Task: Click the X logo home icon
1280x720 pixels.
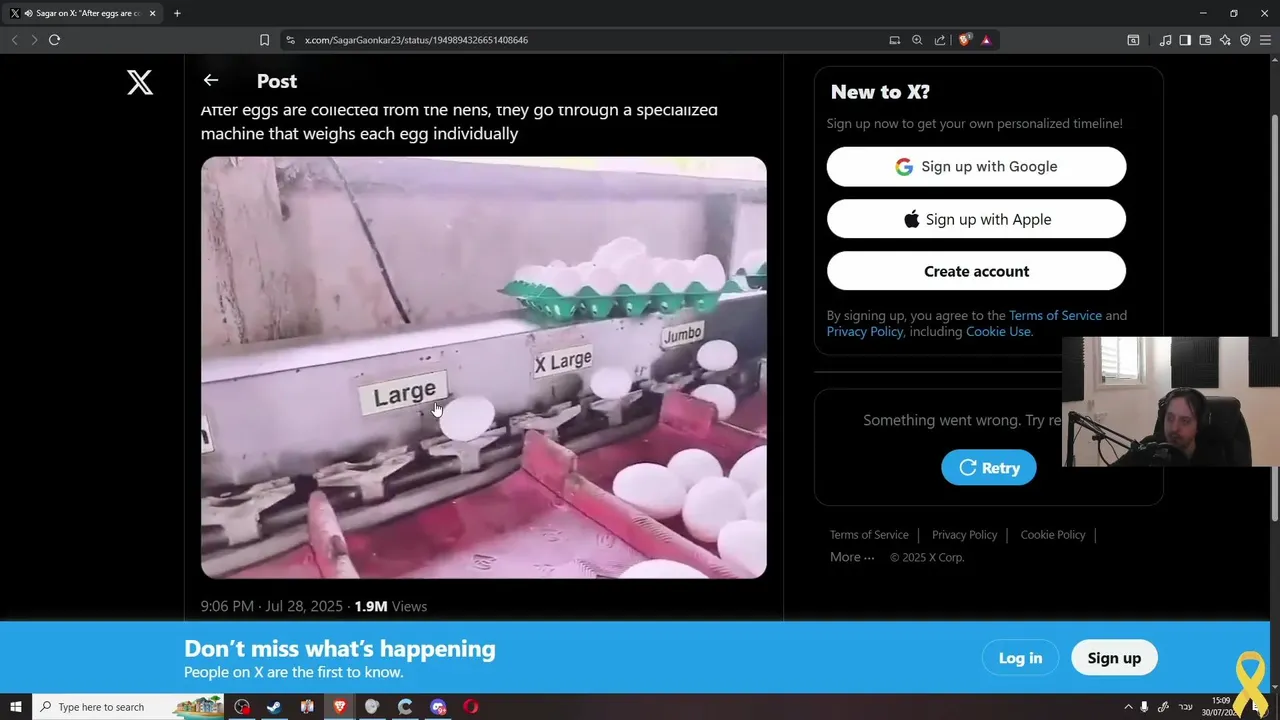Action: (140, 82)
